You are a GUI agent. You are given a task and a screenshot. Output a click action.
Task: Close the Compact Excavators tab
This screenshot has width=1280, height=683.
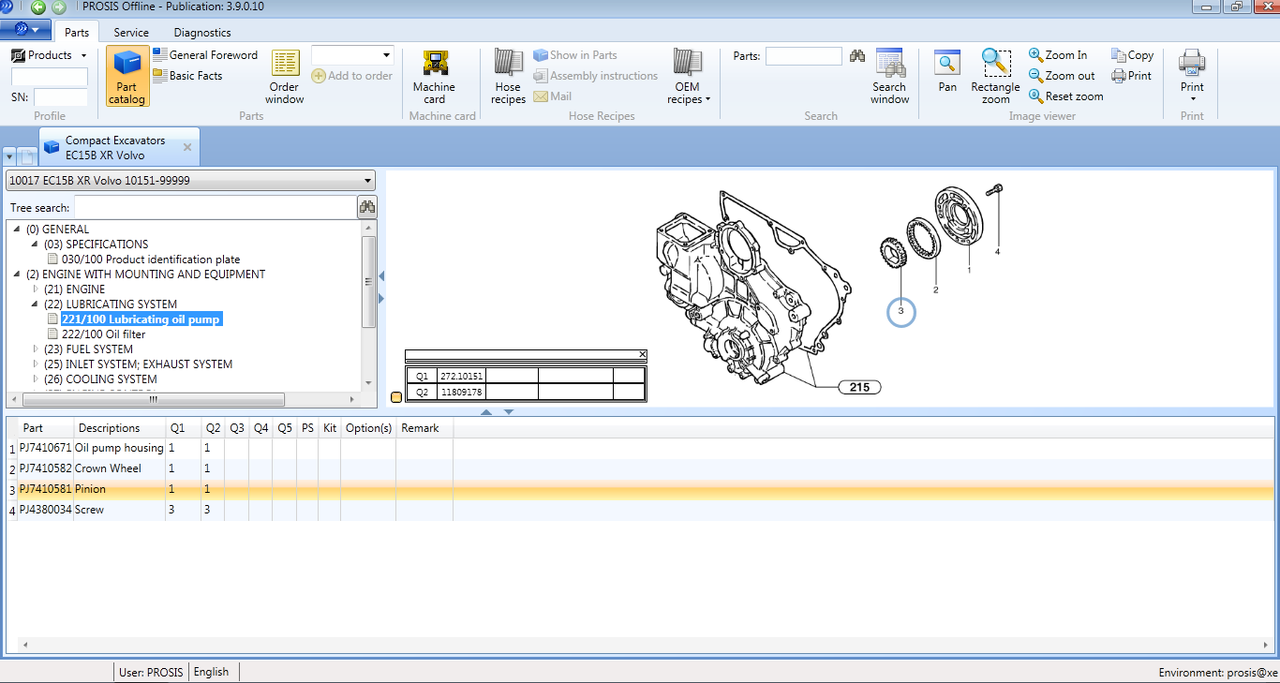point(187,147)
